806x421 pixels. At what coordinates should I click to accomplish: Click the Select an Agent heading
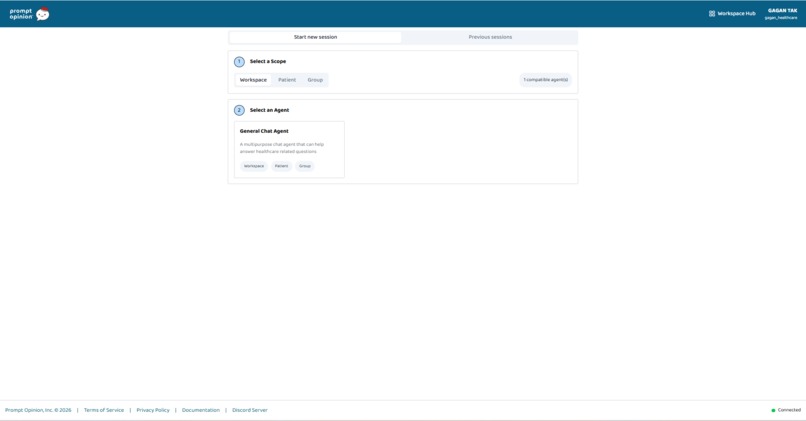tap(269, 110)
